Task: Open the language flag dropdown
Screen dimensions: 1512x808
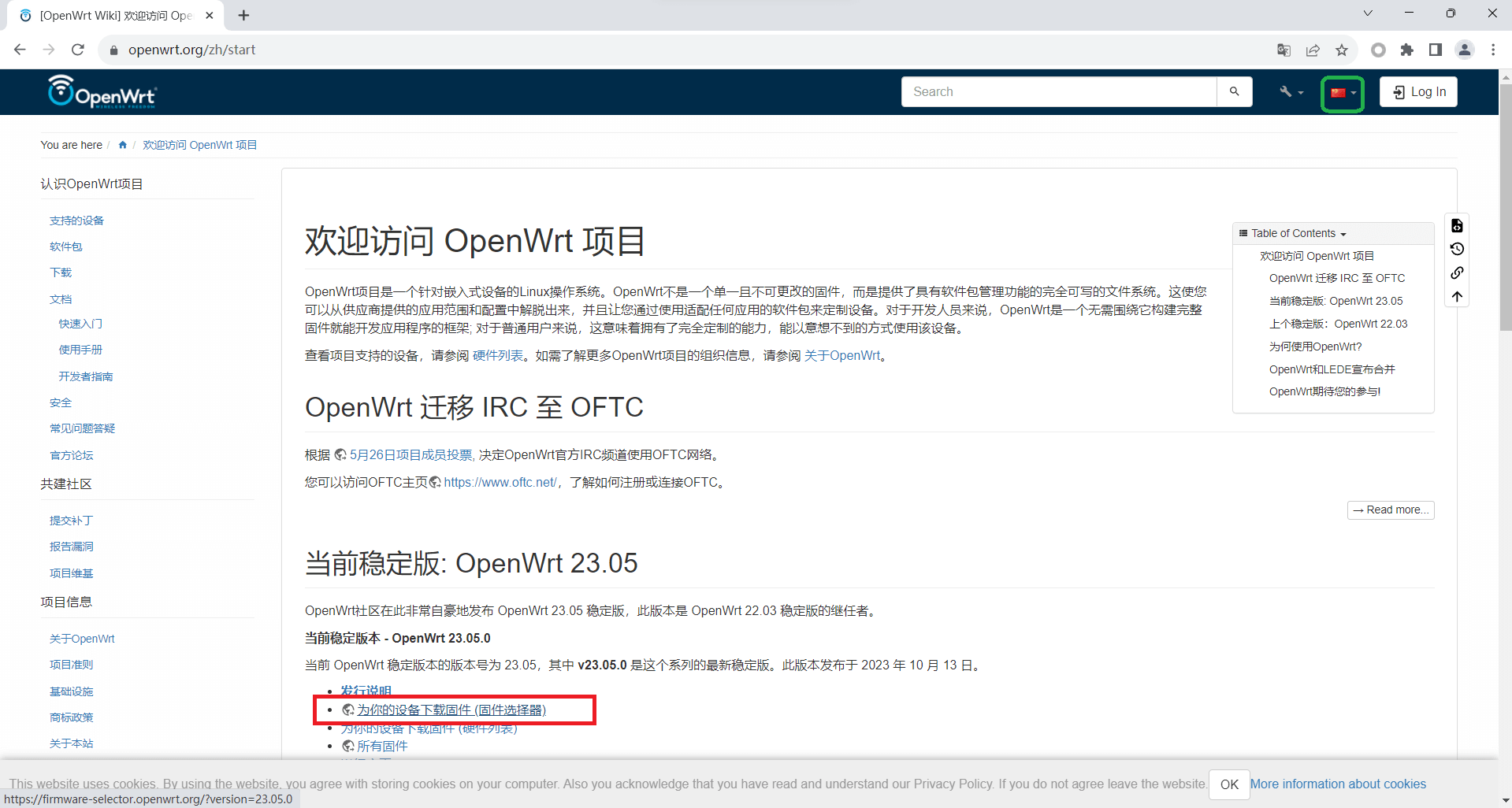Action: coord(1343,93)
